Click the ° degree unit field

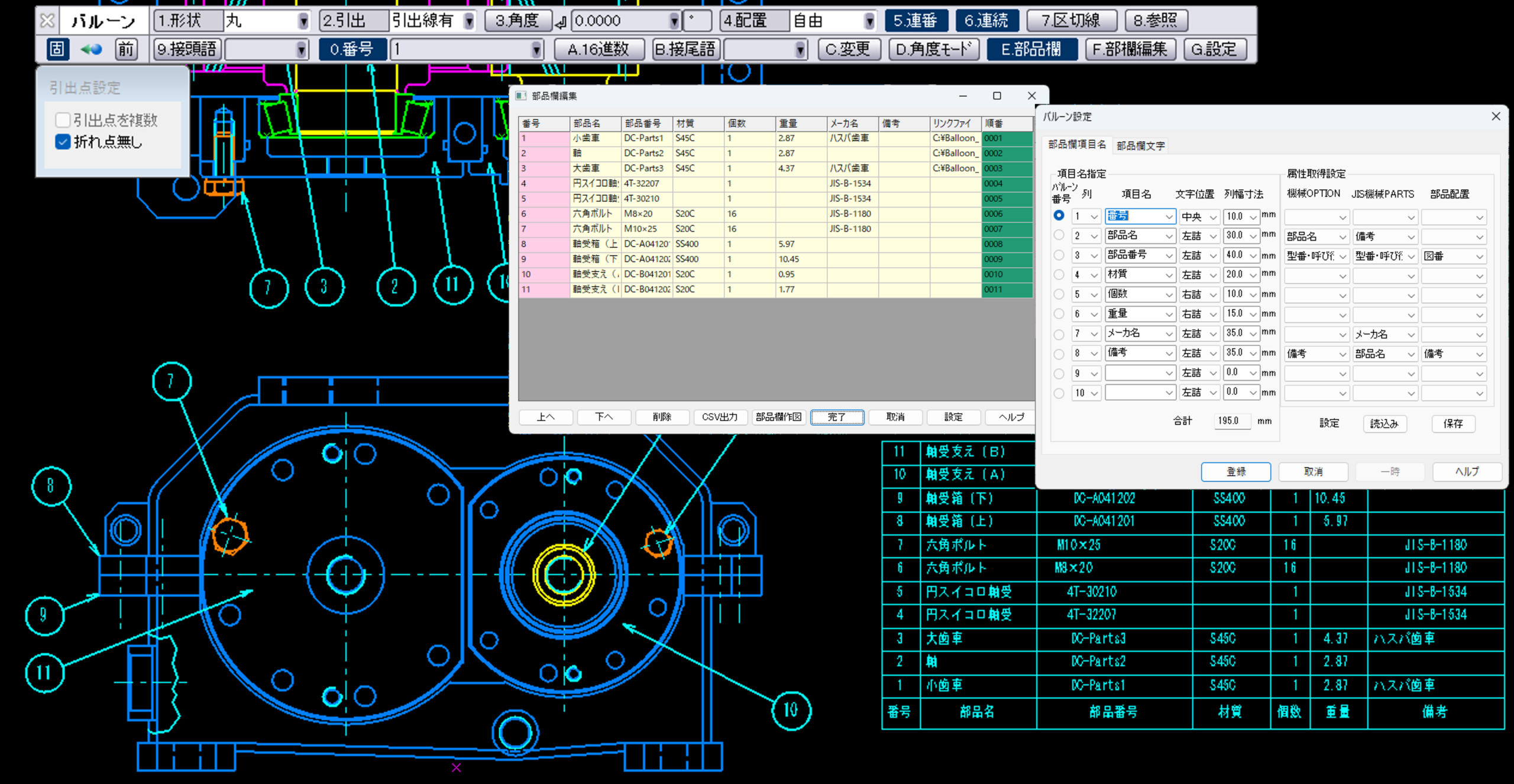tap(697, 21)
